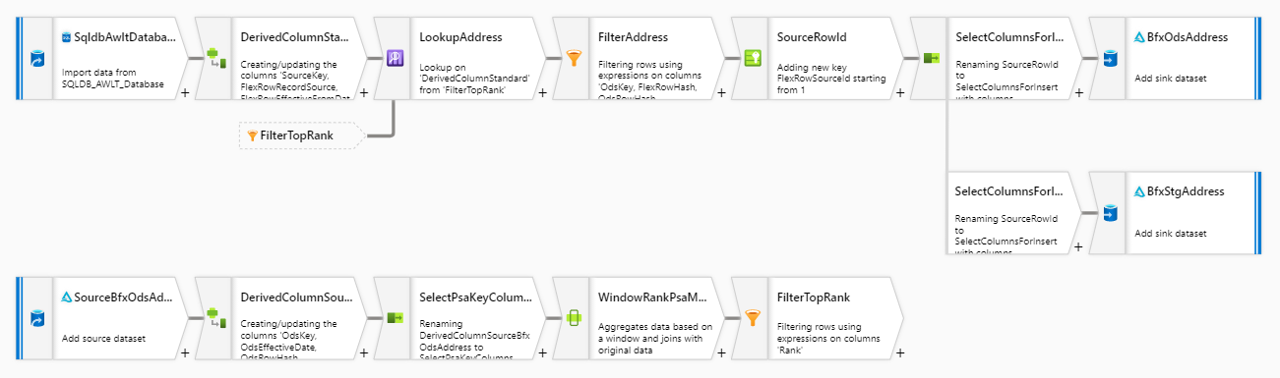The height and width of the screenshot is (378, 1280).
Task: Click the select icon before BfxOdsAddress branch
Action: (x=931, y=59)
